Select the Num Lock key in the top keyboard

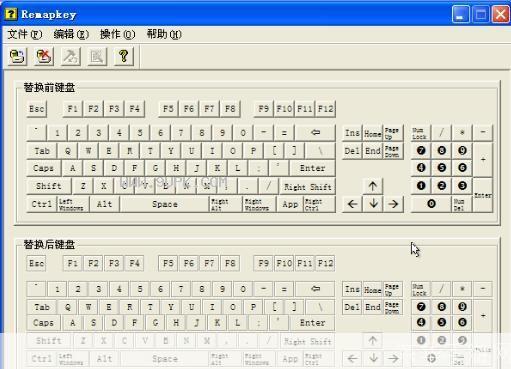420,133
